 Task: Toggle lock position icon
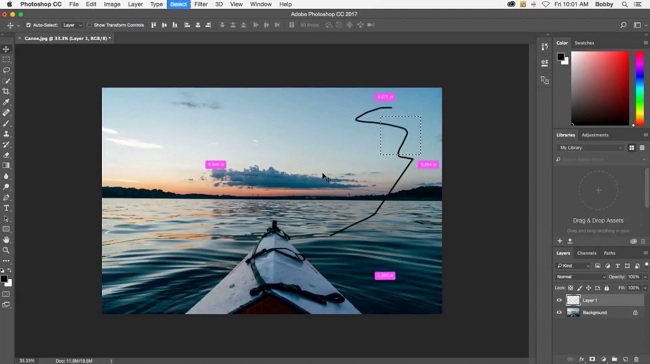pyautogui.click(x=588, y=288)
